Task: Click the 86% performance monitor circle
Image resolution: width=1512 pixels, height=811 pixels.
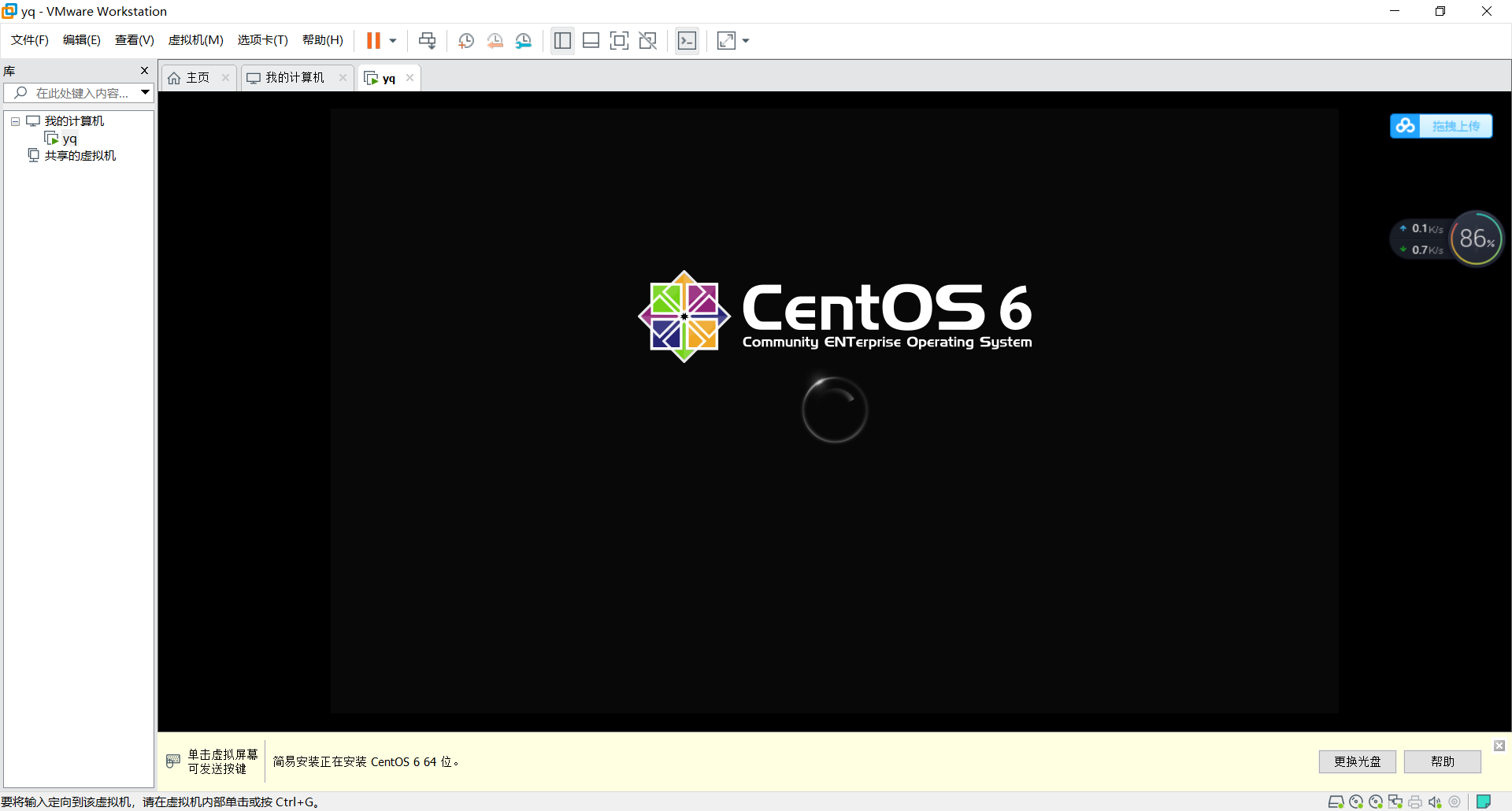Action: coord(1477,239)
